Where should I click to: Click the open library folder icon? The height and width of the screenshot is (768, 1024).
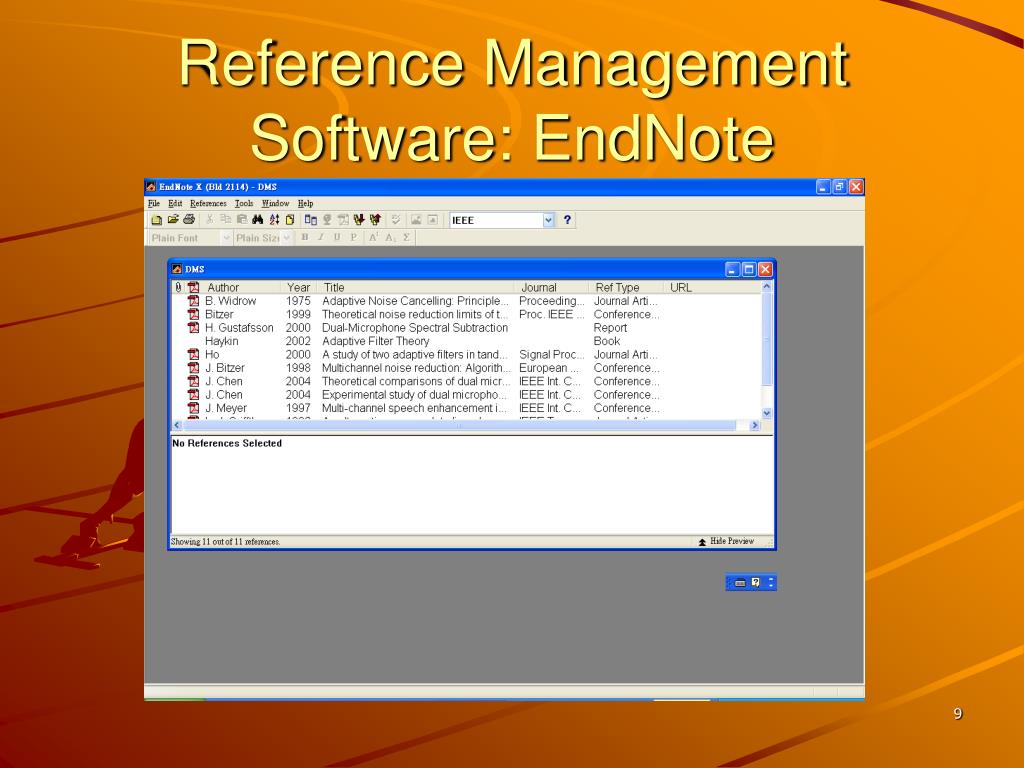coord(172,220)
